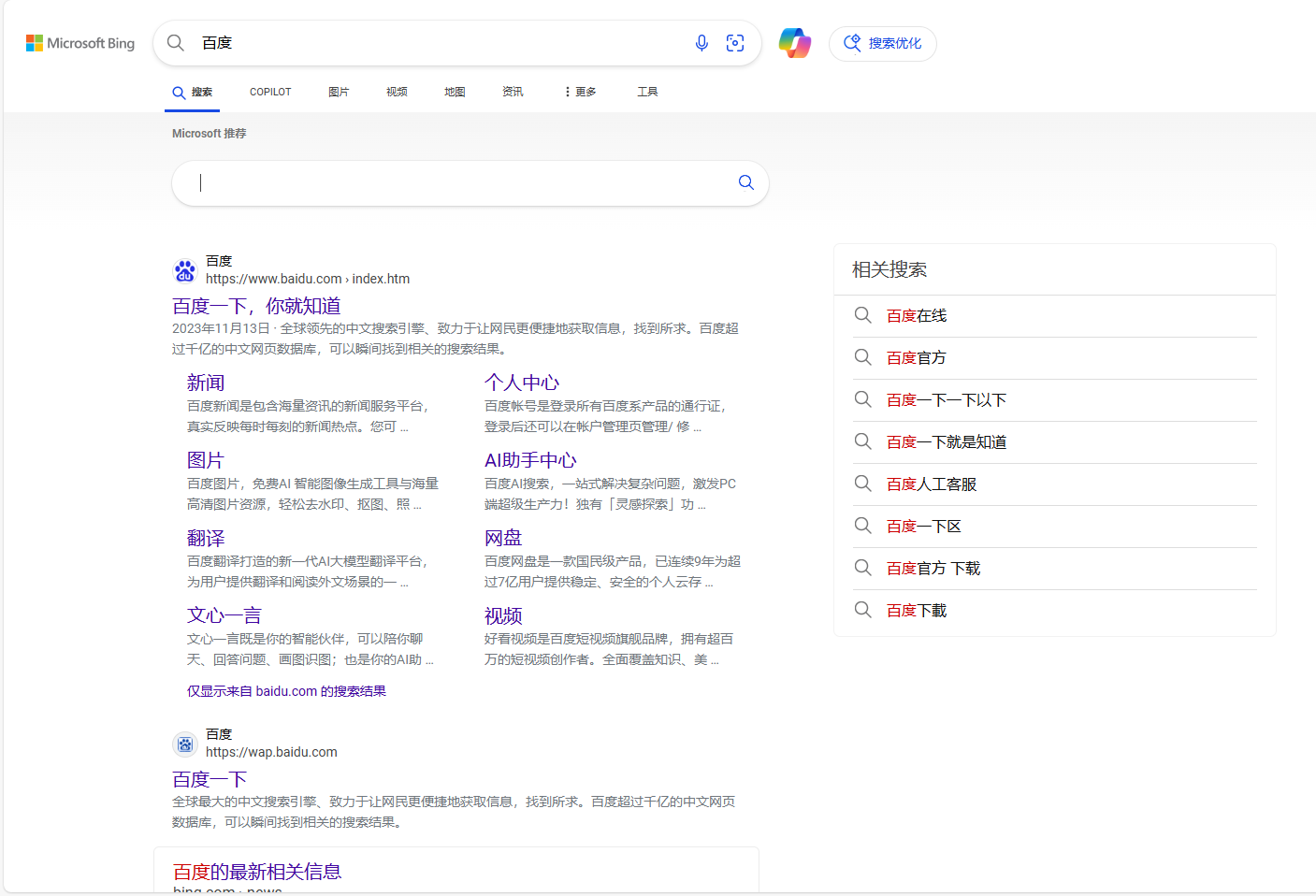Click the favicon next to wap.baidu.com
1316x896 pixels.
185,744
